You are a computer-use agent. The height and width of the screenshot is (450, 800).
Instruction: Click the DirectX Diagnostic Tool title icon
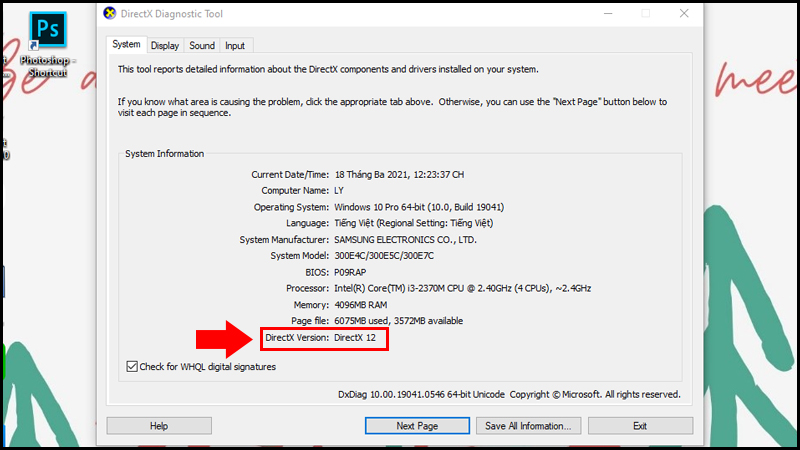click(110, 13)
